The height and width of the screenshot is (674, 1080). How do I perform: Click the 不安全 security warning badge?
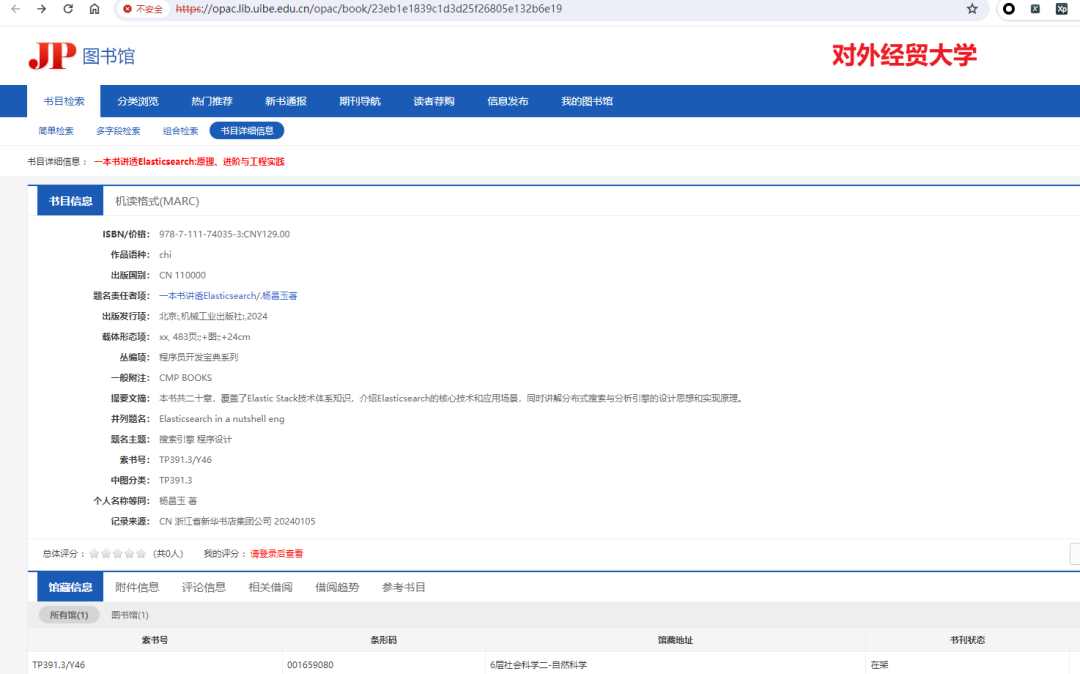[143, 9]
